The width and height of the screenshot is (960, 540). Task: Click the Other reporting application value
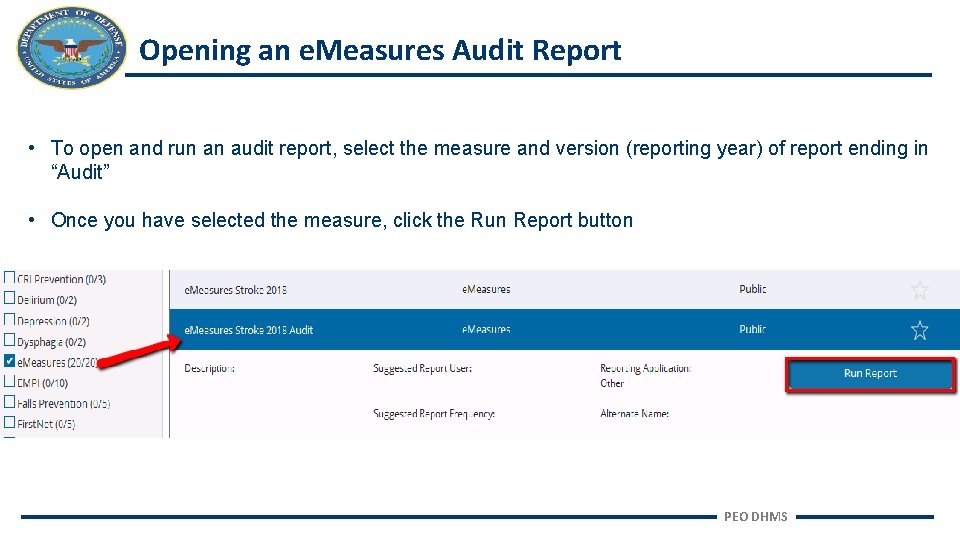point(612,383)
